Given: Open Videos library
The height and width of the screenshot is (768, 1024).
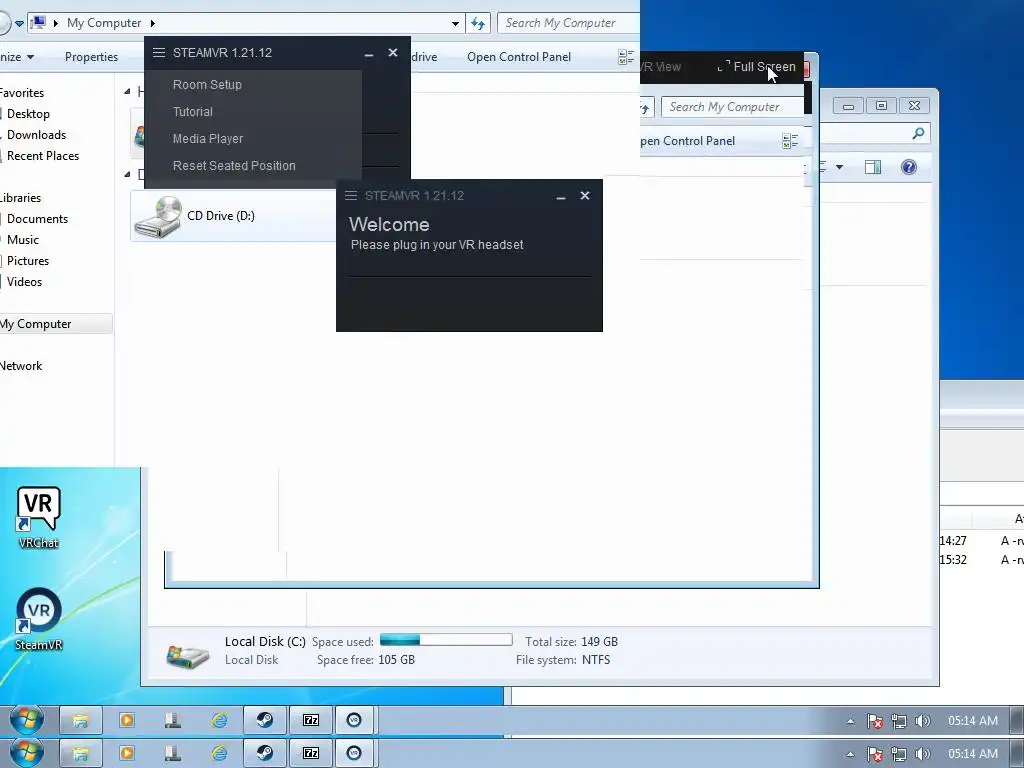Looking at the screenshot, I should (25, 281).
